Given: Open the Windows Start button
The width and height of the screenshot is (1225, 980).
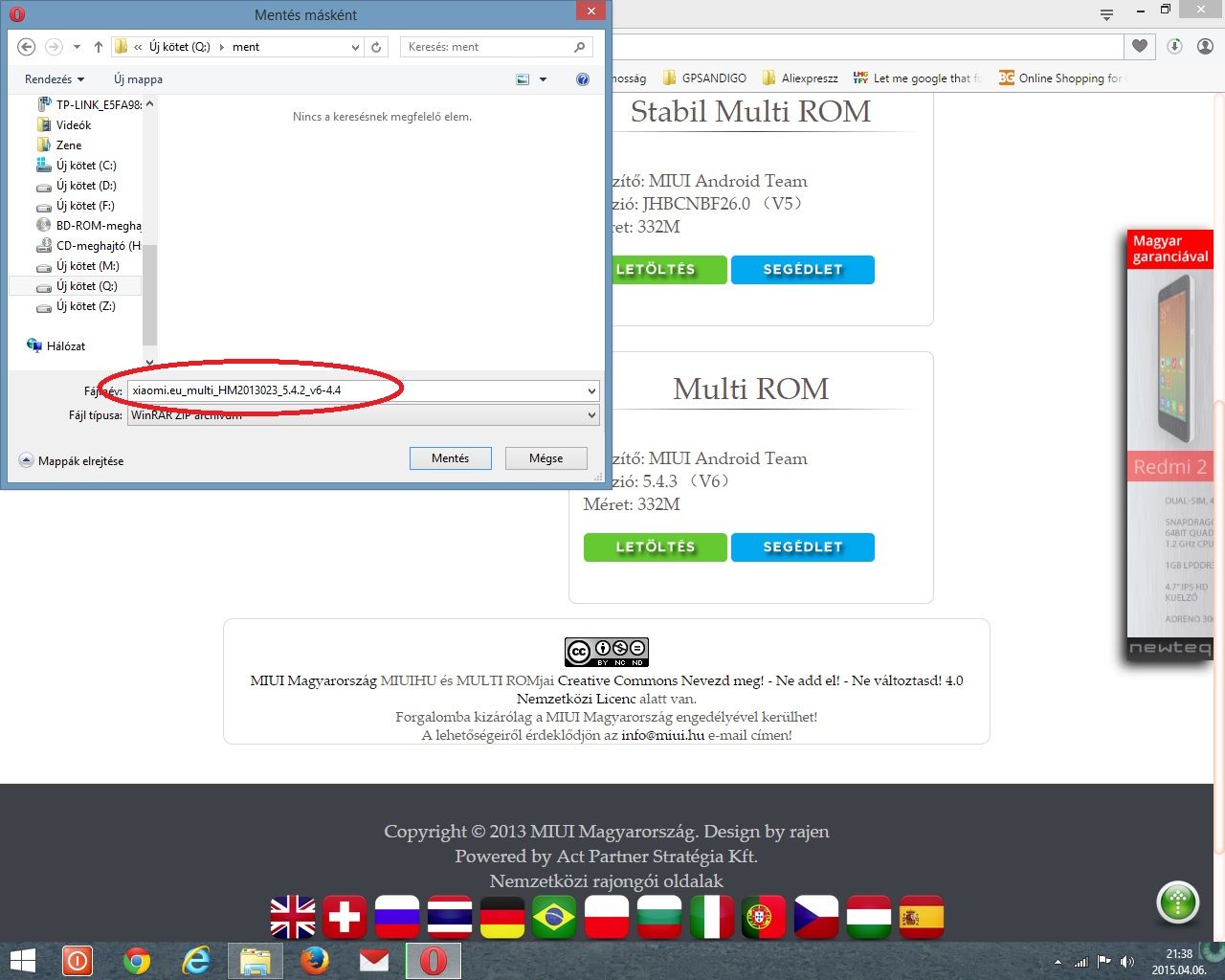Looking at the screenshot, I should [22, 961].
